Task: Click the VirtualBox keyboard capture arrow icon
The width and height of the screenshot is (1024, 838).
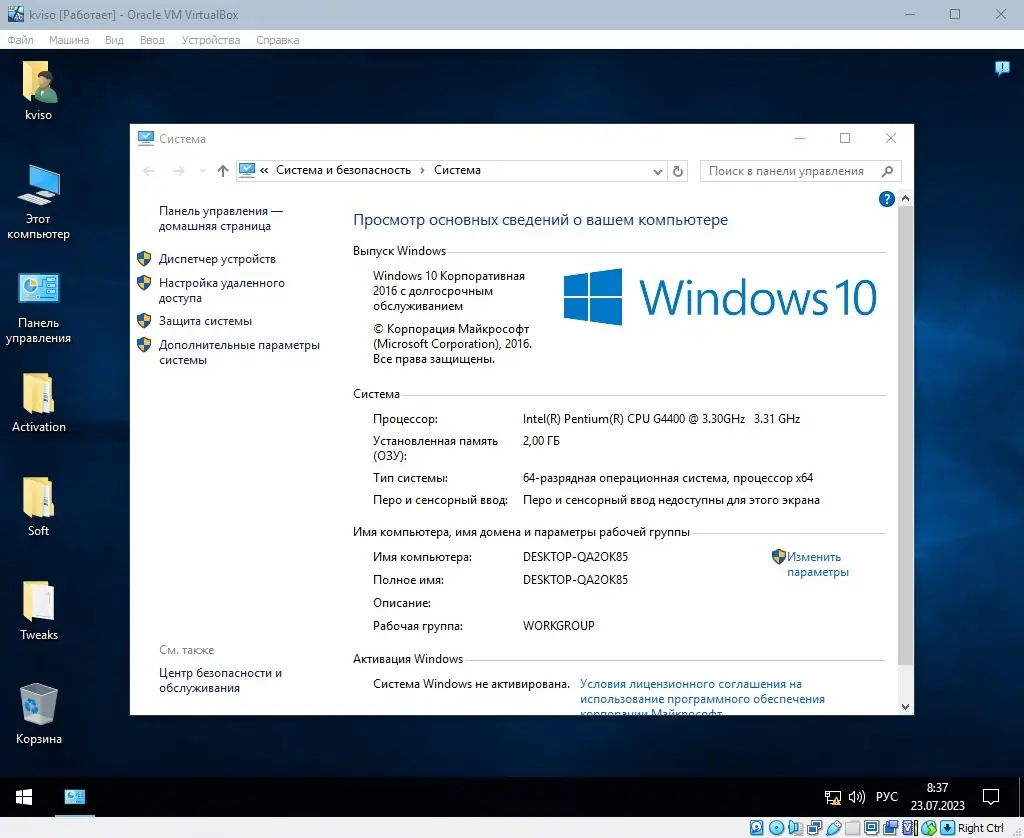Action: (x=947, y=828)
